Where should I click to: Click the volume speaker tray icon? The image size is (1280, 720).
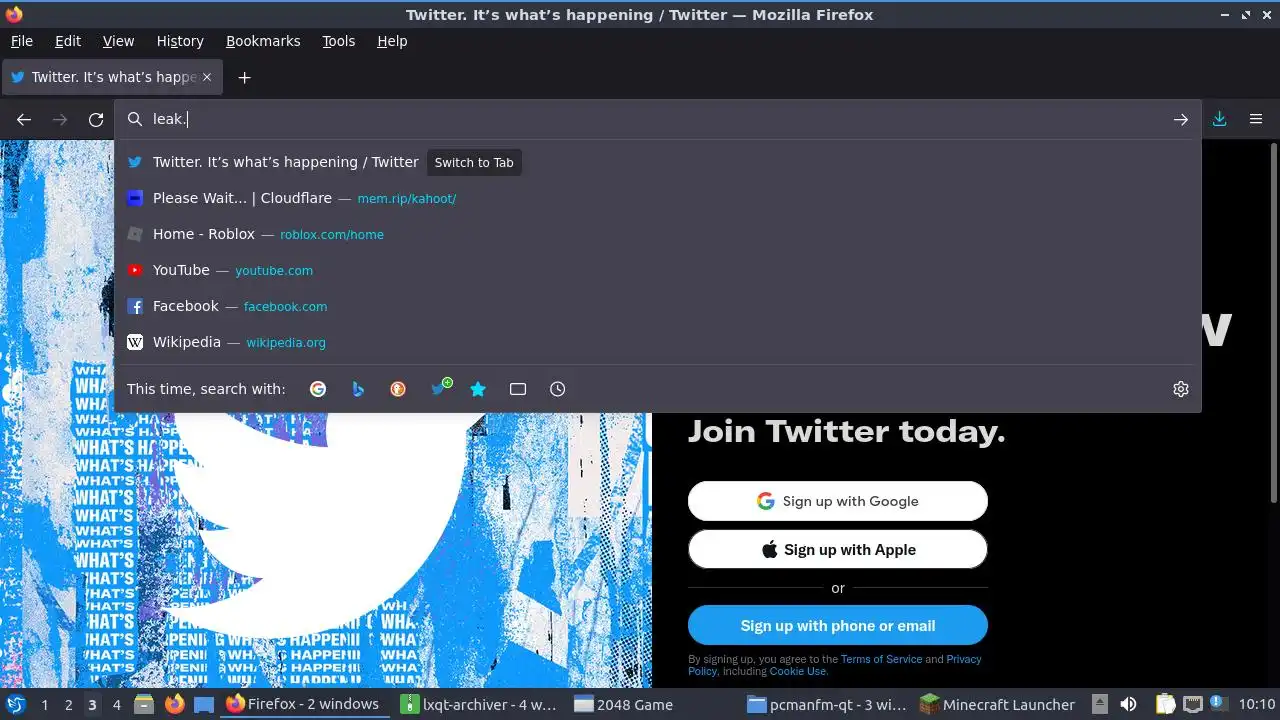(1128, 704)
